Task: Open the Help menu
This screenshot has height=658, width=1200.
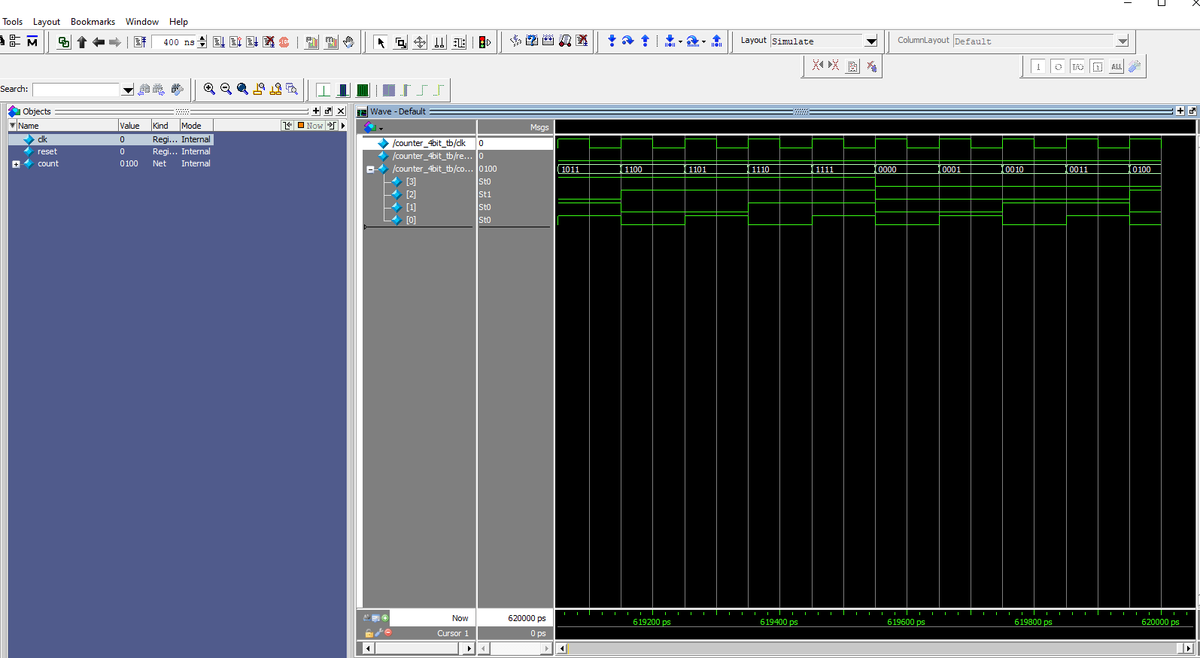Action: [179, 22]
